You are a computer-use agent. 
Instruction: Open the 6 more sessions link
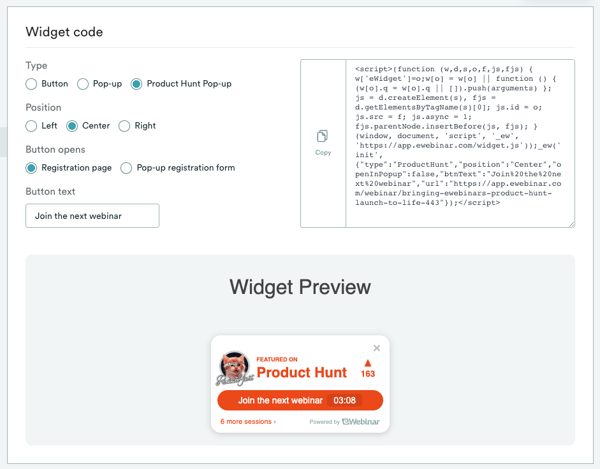pos(248,422)
